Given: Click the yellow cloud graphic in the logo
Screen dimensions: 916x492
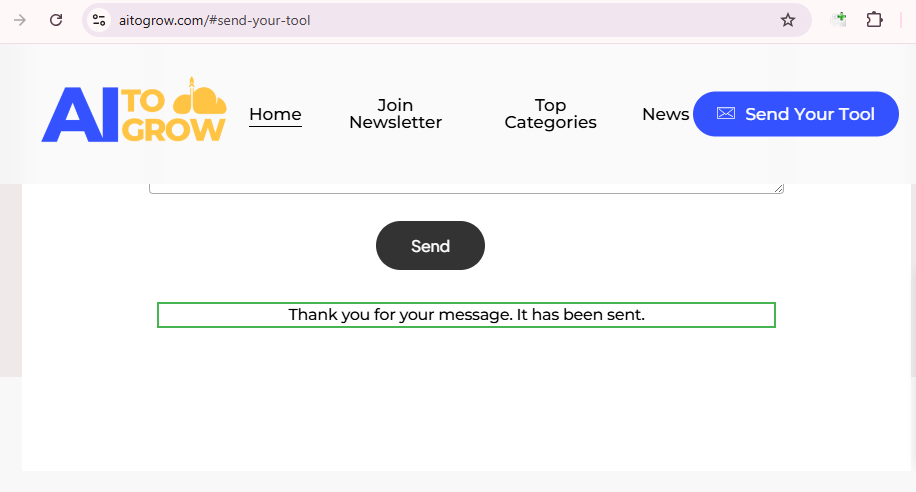Looking at the screenshot, I should 201,100.
